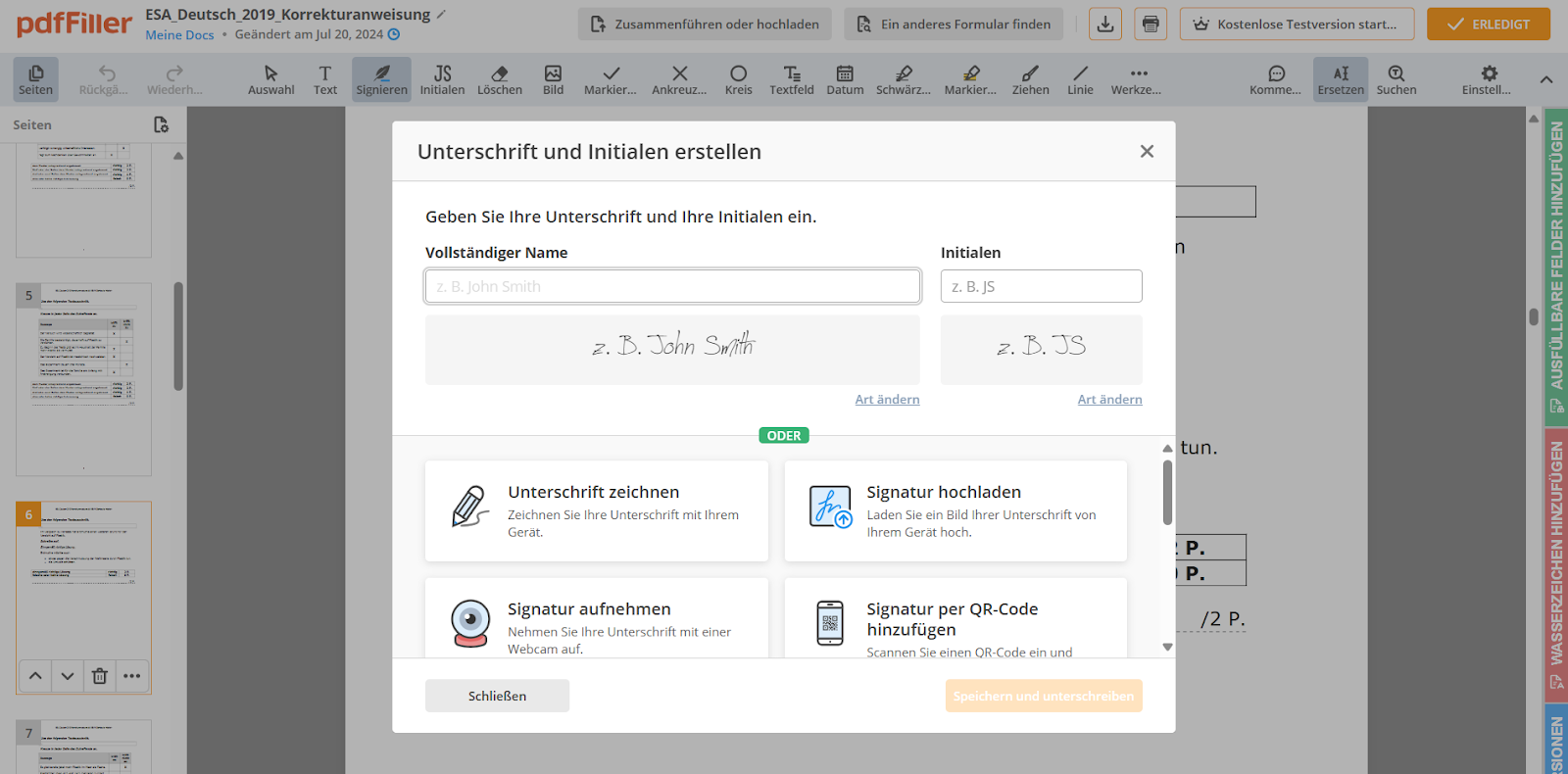Pick the Kreis circle tool
The image size is (1568, 774).
[739, 80]
